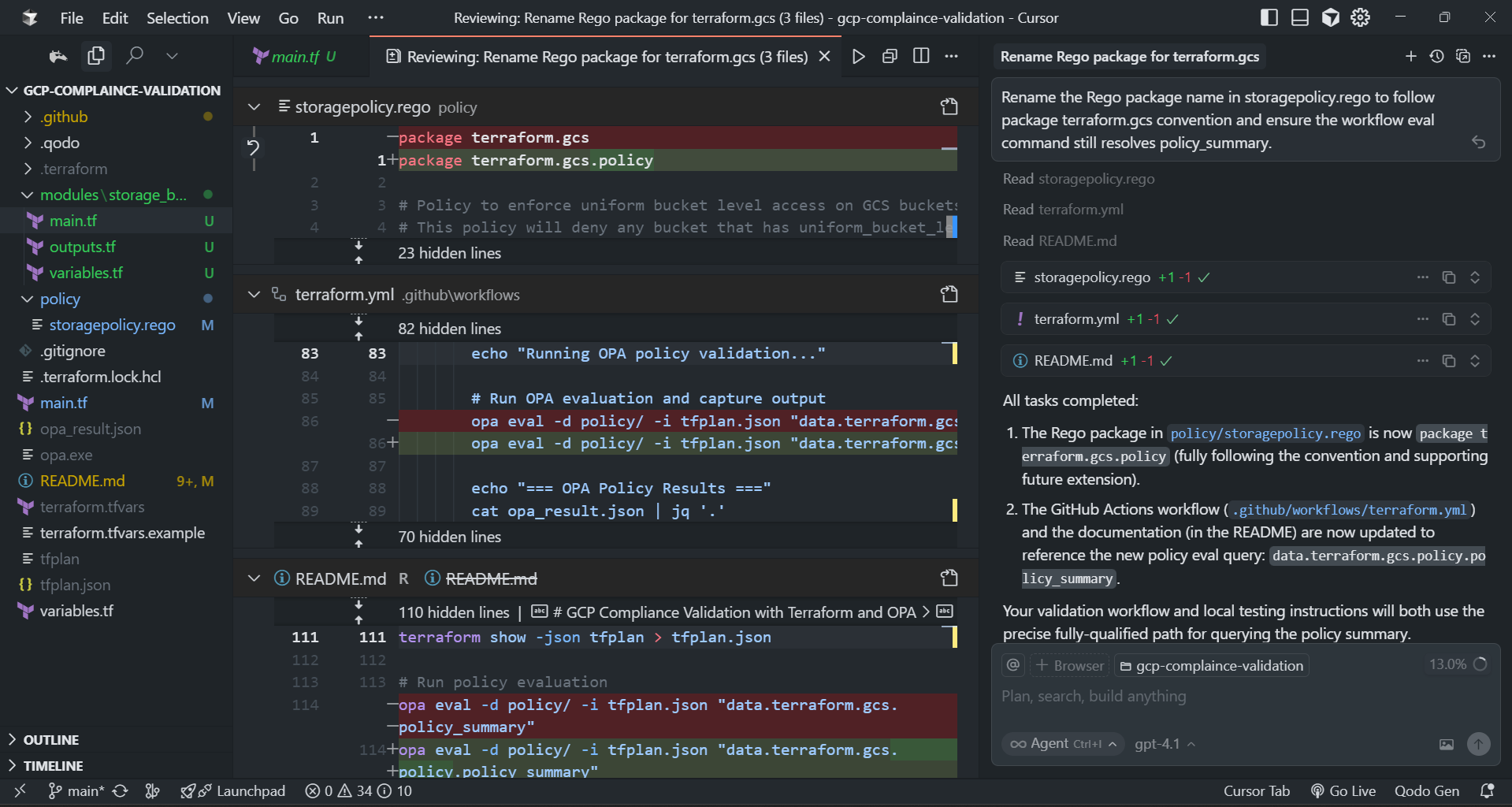1512x807 pixels.
Task: Attach an image to the chat
Action: (1447, 744)
